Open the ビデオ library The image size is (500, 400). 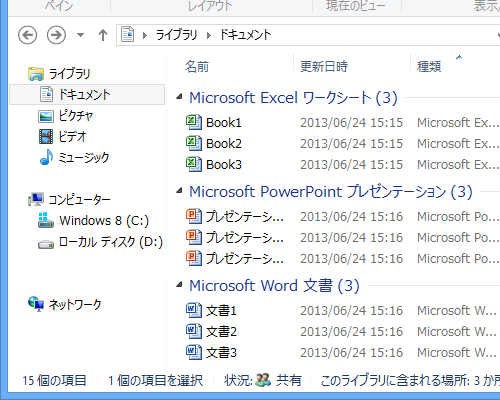click(x=72, y=136)
